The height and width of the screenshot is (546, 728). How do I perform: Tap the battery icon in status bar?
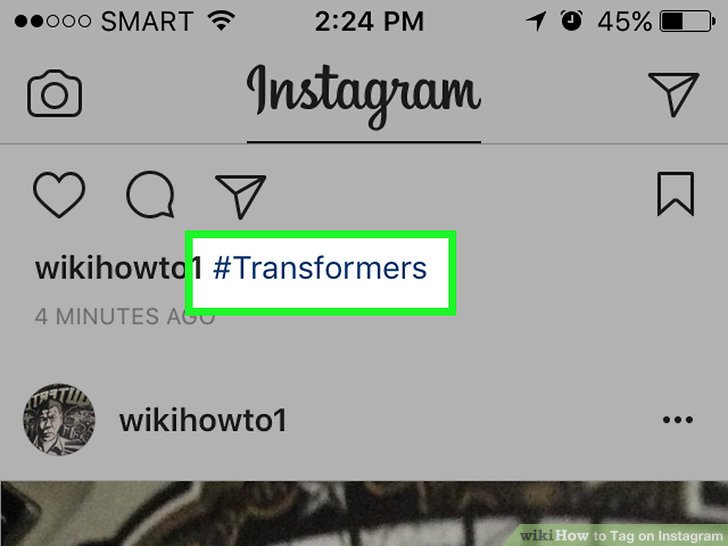tap(688, 21)
